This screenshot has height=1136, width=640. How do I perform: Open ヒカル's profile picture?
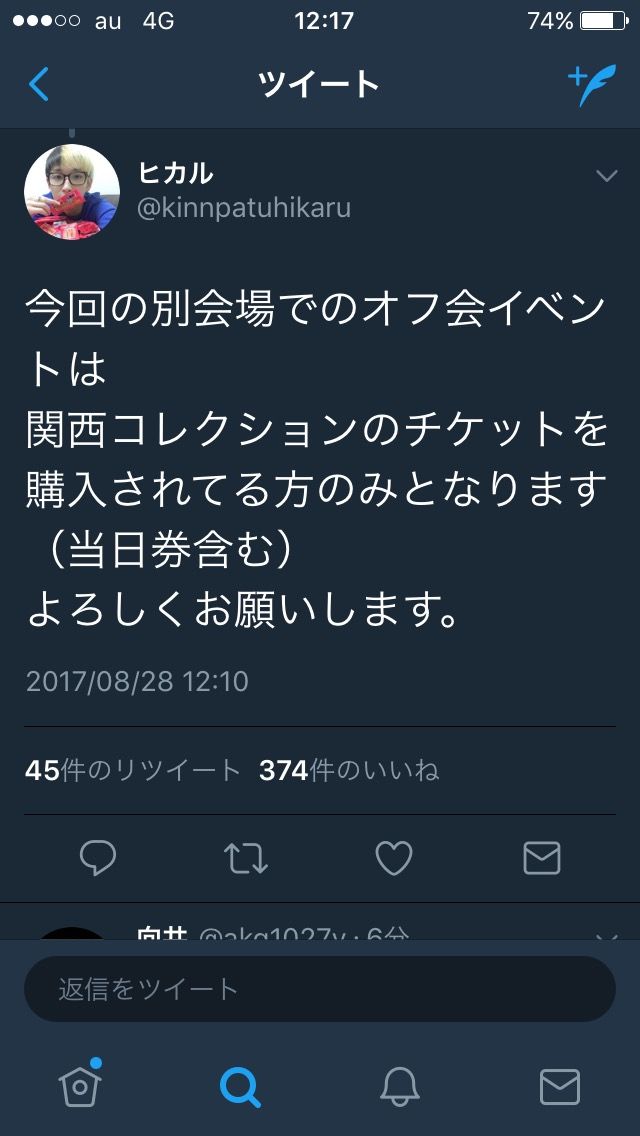[x=72, y=192]
